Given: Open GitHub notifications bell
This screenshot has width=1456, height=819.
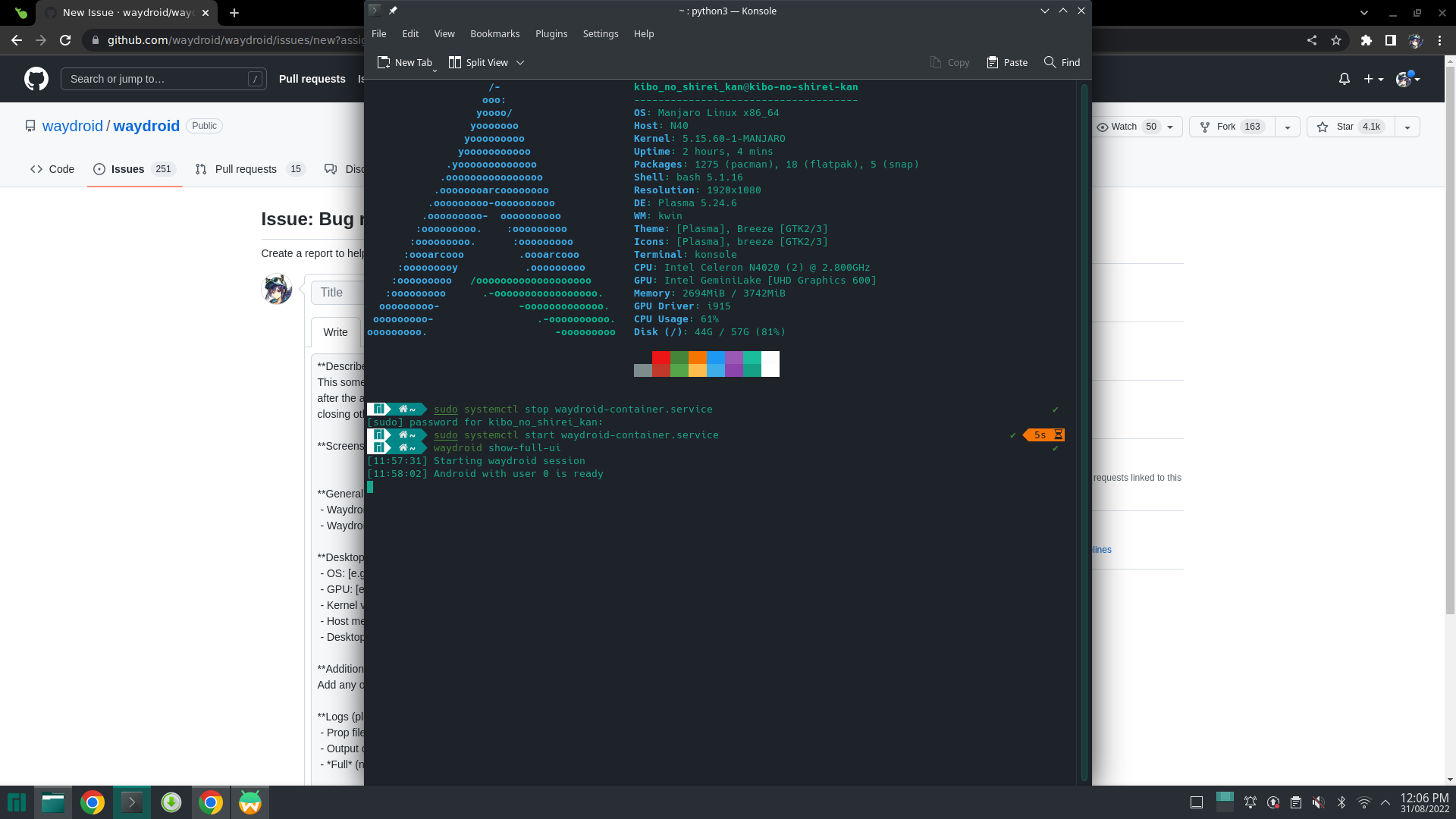Looking at the screenshot, I should [1344, 79].
